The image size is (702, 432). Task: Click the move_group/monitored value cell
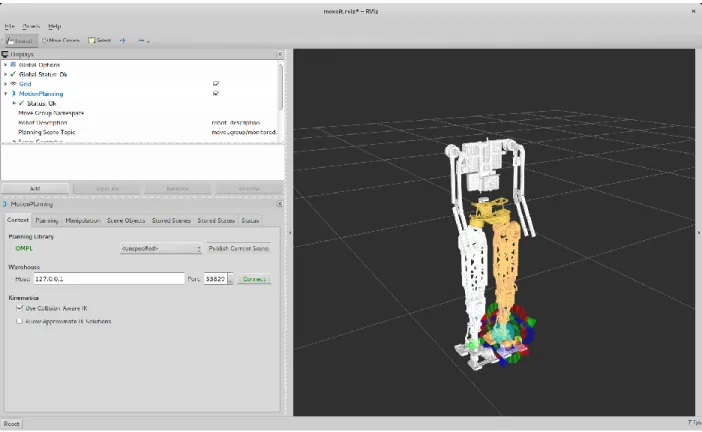(x=243, y=132)
